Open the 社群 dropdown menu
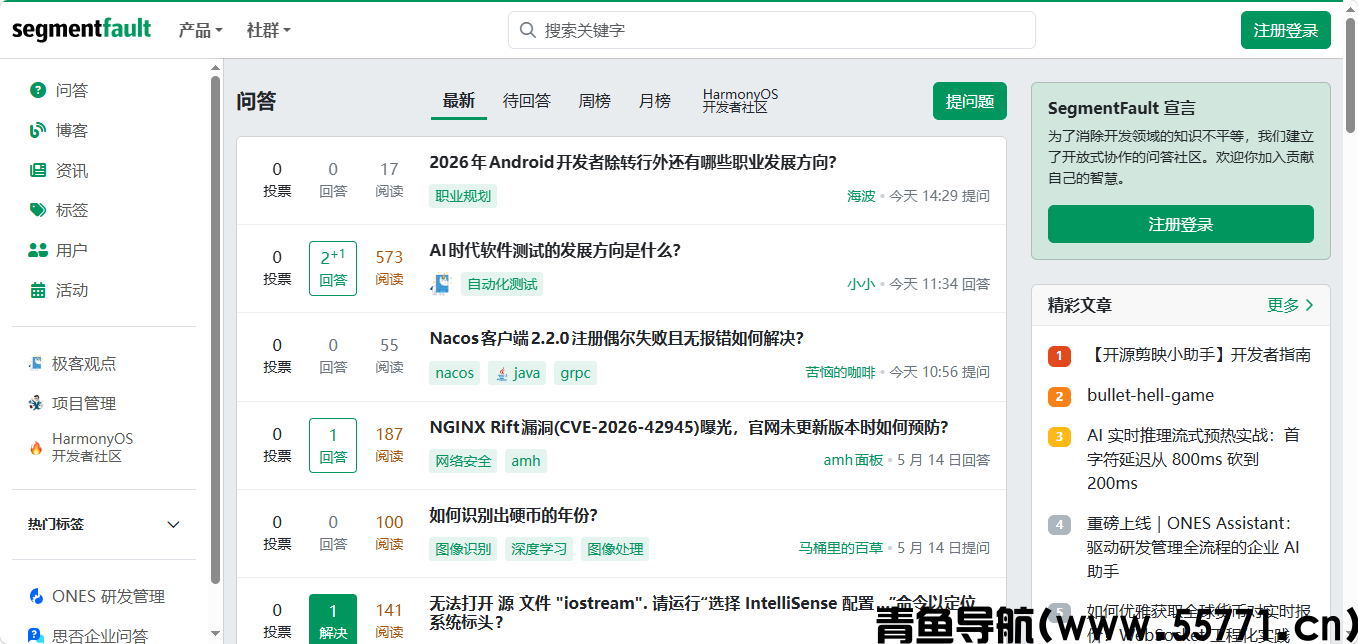Image resolution: width=1358 pixels, height=644 pixels. point(268,30)
